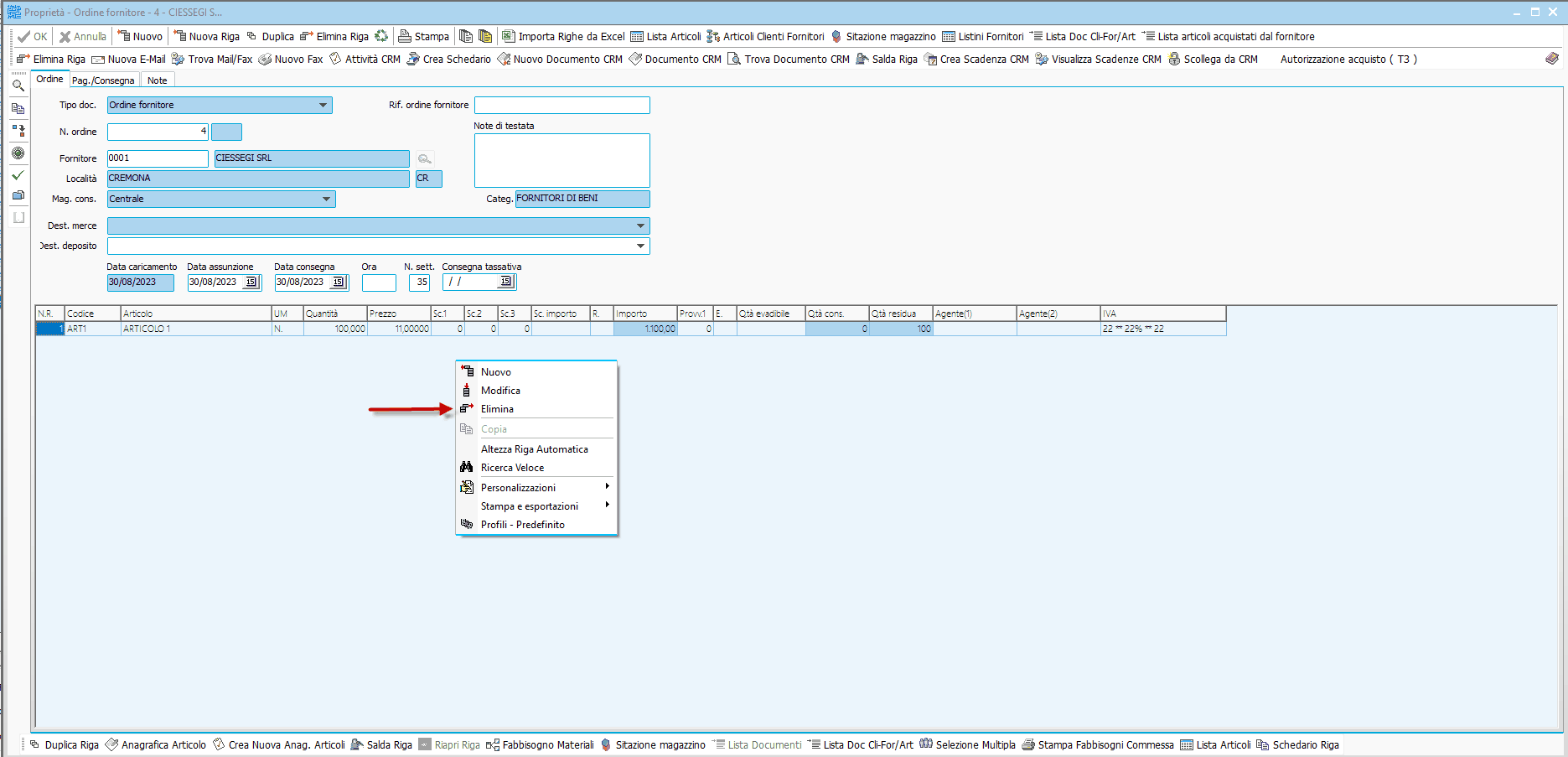Click Duplica in the top toolbar
Screen dimensions: 1568x757
coord(270,37)
